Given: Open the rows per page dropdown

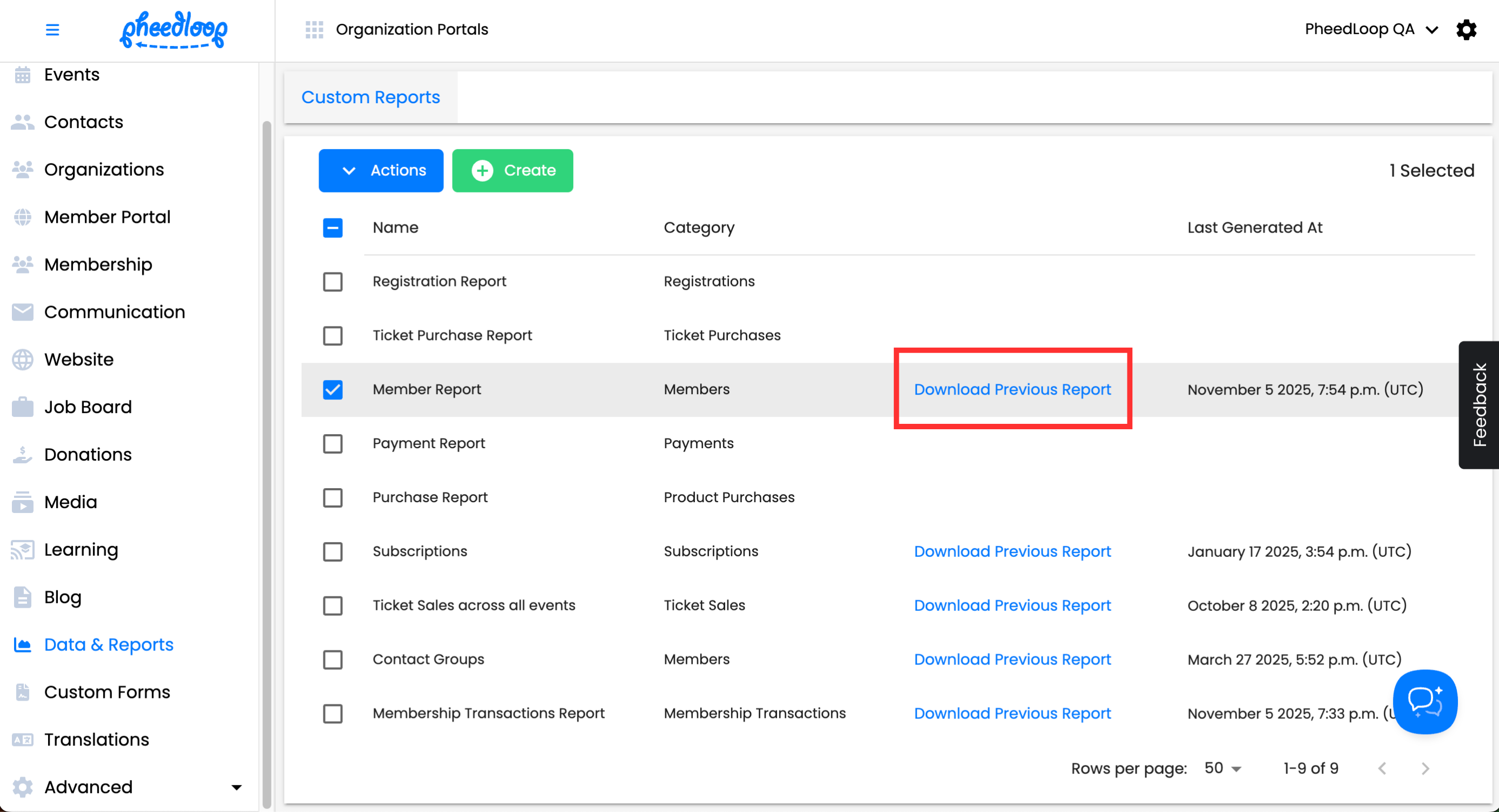Looking at the screenshot, I should pos(1222,768).
